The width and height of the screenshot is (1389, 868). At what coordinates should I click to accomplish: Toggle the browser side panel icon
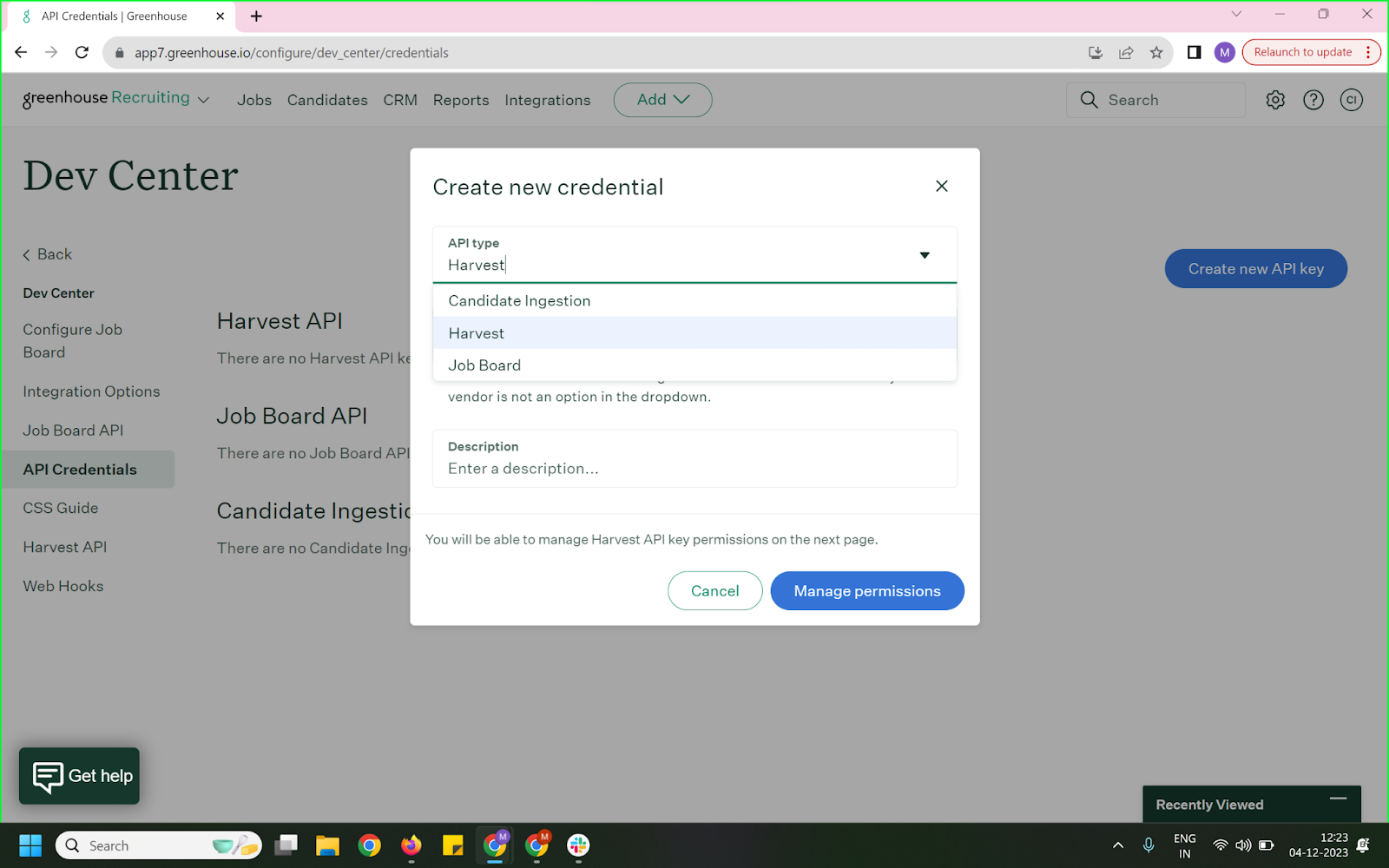[x=1195, y=52]
